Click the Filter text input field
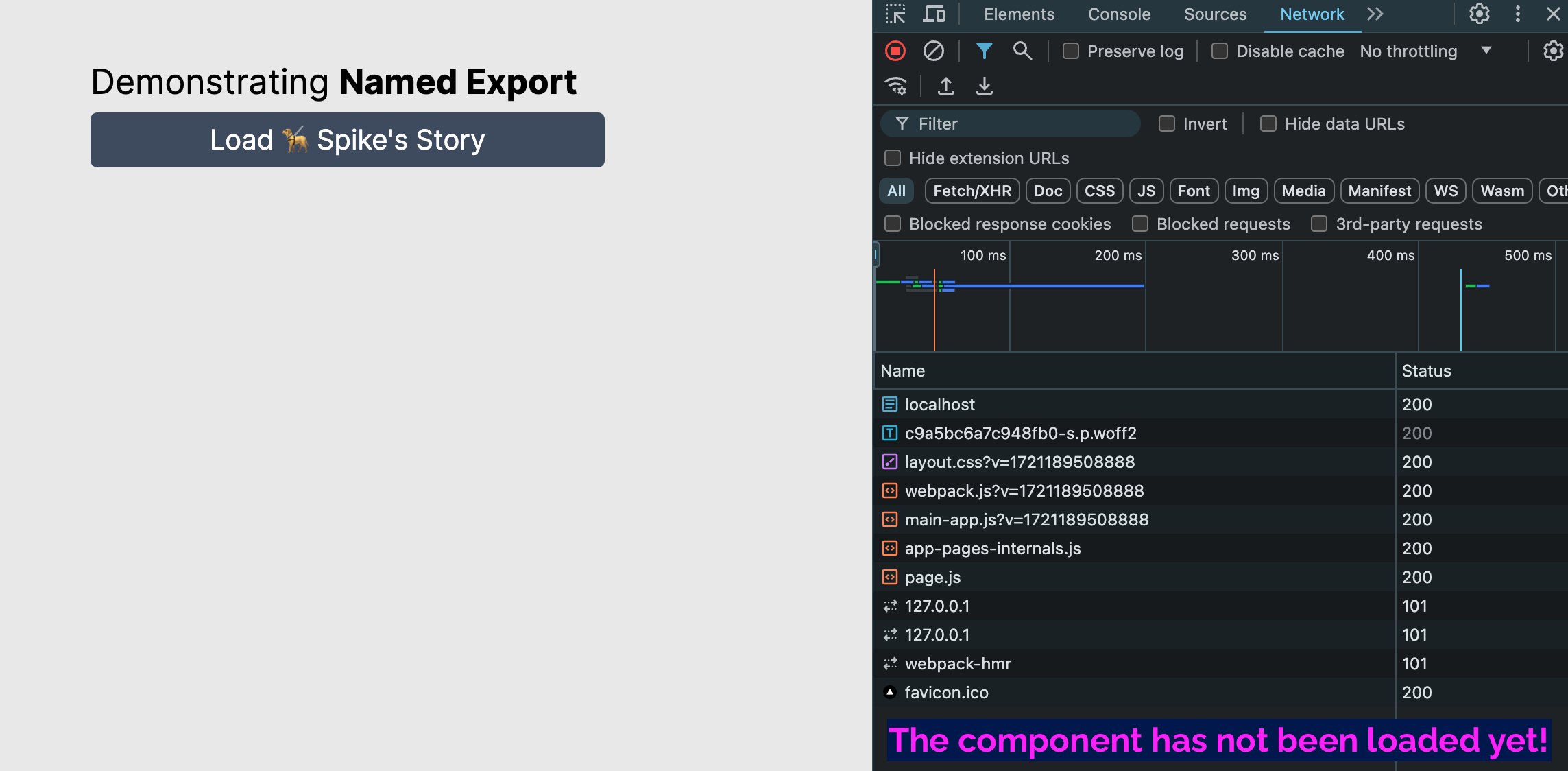The width and height of the screenshot is (1568, 771). click(1010, 123)
